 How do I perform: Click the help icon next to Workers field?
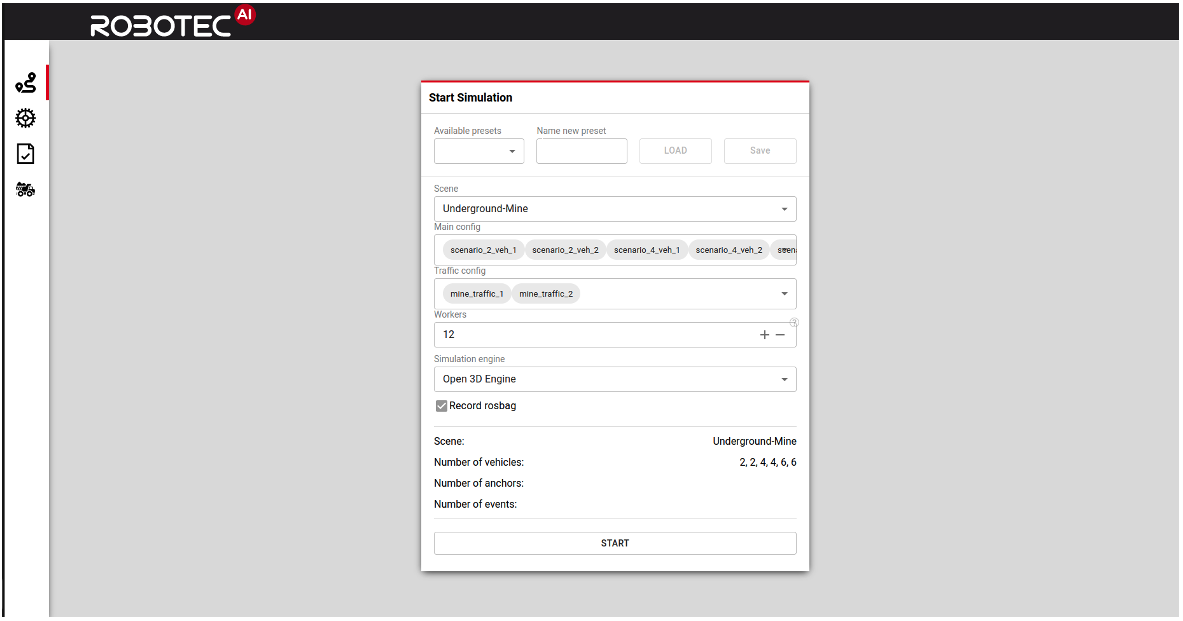[794, 322]
